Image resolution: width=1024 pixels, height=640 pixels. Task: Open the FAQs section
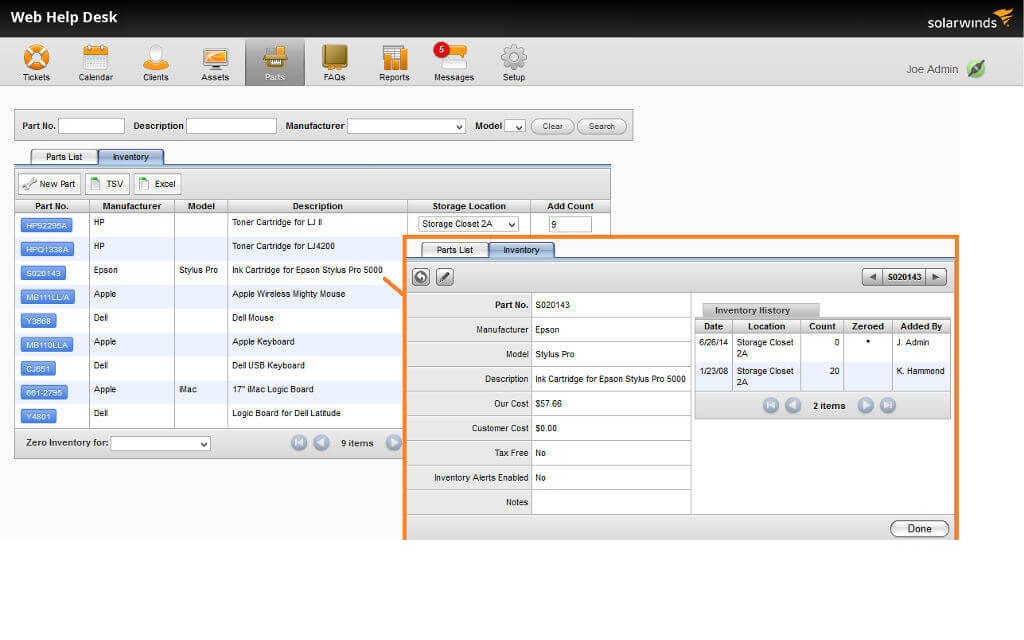coord(334,62)
